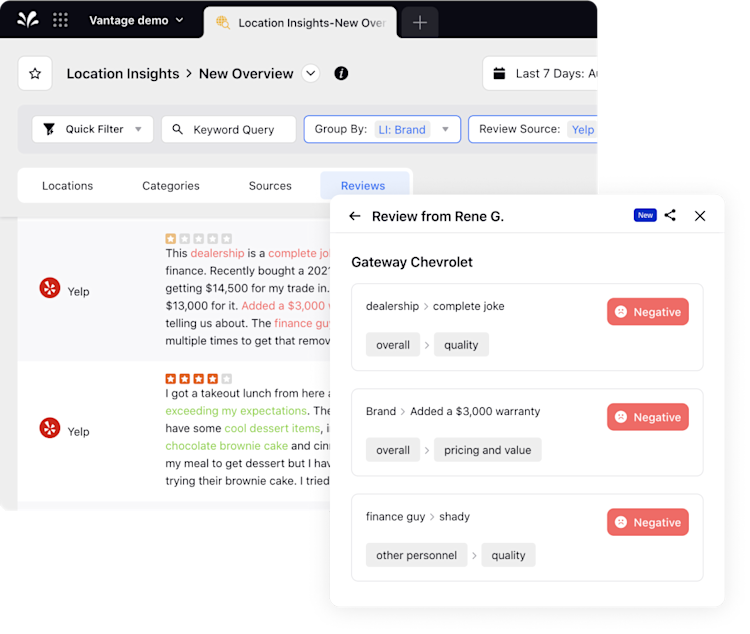Open the Last 7 Days date range picker

point(540,73)
